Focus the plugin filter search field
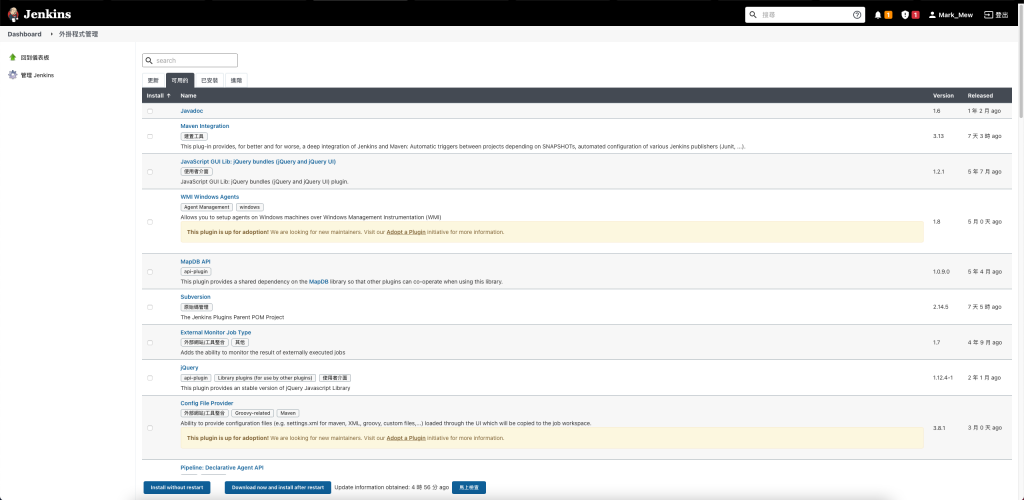Viewport: 1024px width, 500px height. 190,61
